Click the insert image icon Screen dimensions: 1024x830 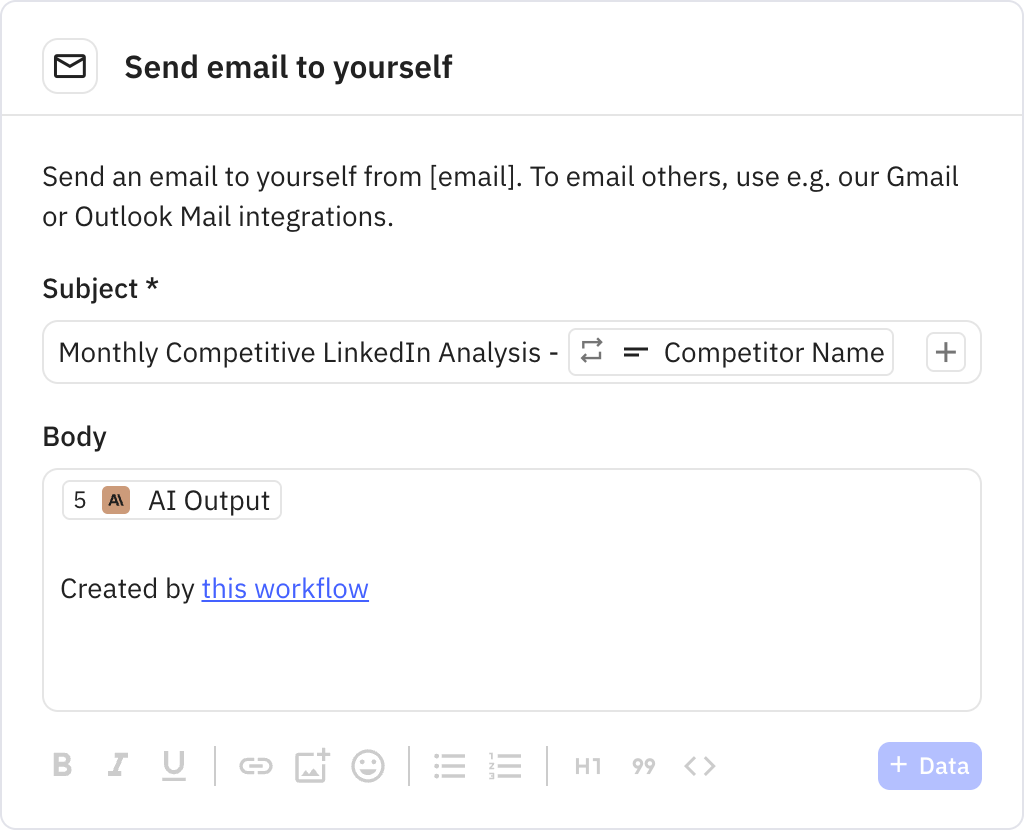(312, 766)
